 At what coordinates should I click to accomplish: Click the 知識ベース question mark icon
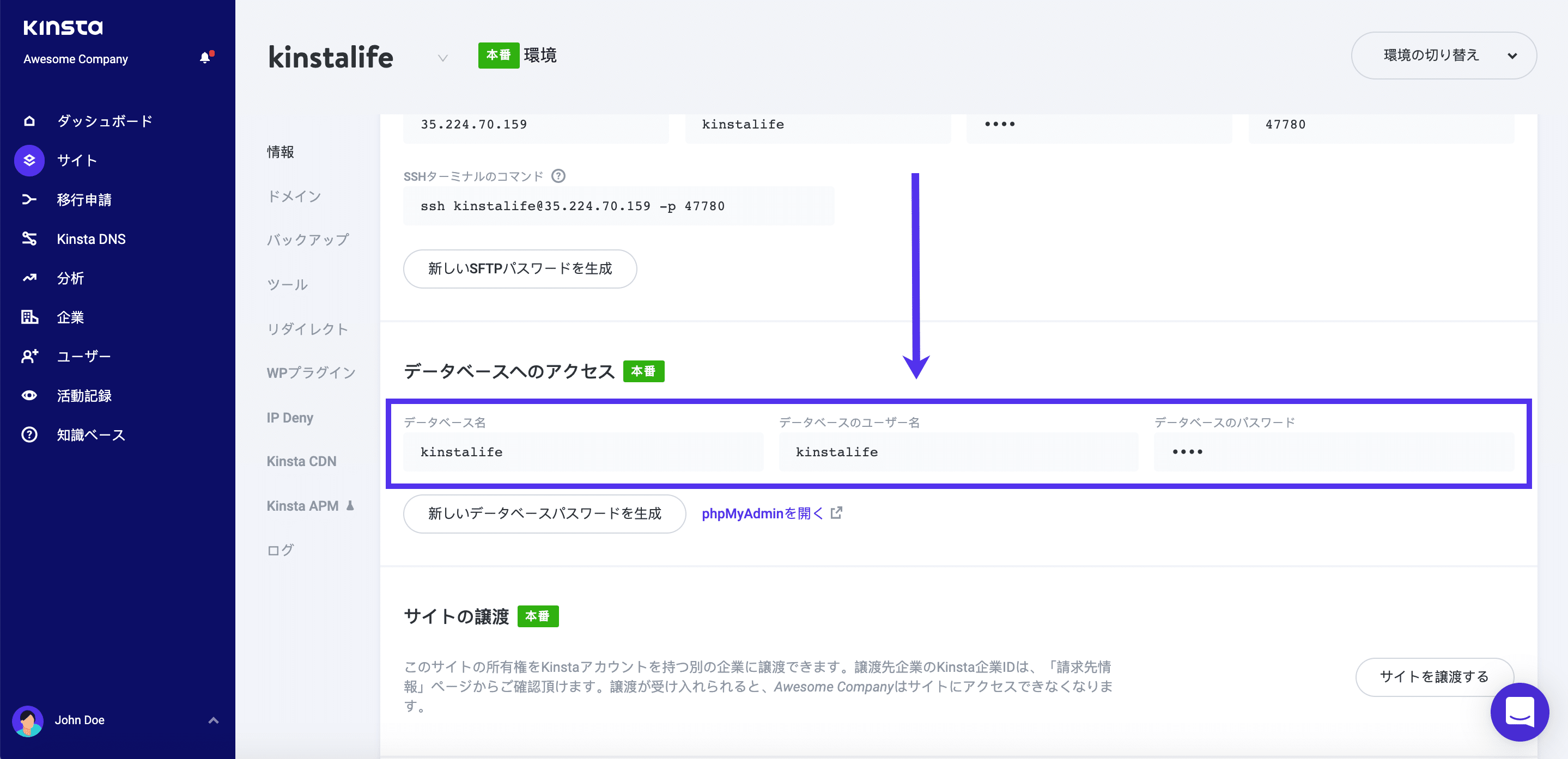29,434
